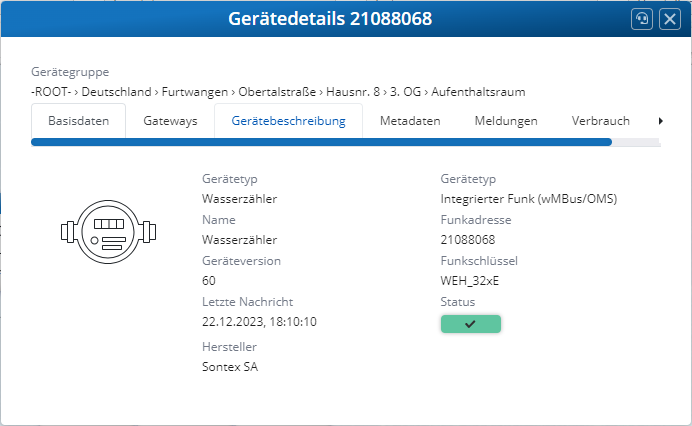Click the green status checkmark indicator
Image resolution: width=692 pixels, height=426 pixels.
click(470, 323)
